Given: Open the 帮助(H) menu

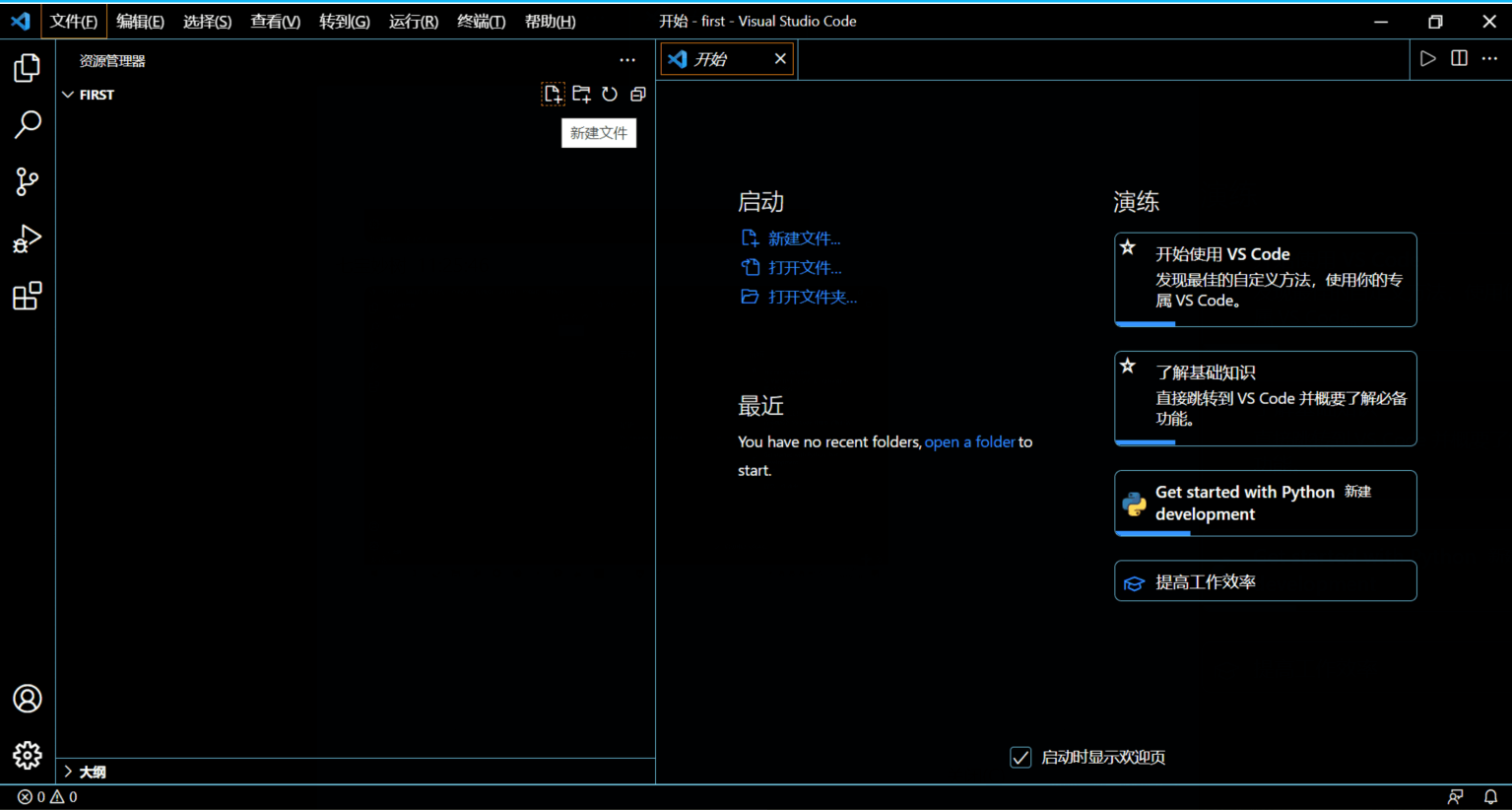Looking at the screenshot, I should (550, 22).
